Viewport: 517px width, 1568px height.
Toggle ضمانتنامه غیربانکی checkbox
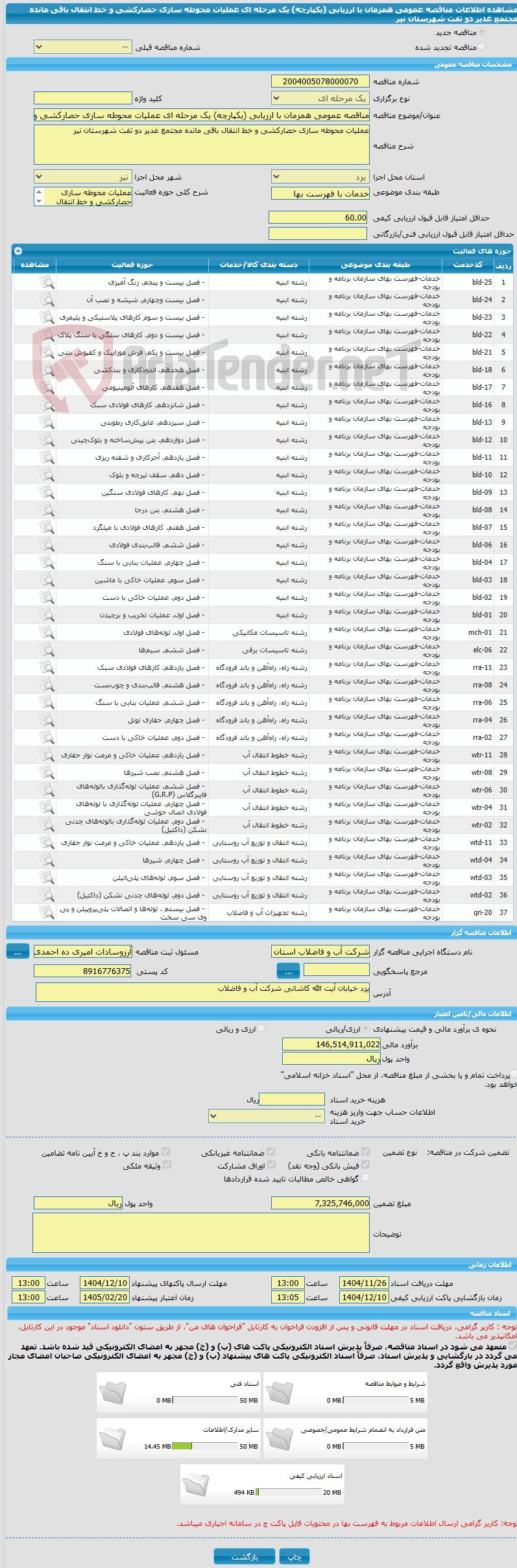point(271,1152)
